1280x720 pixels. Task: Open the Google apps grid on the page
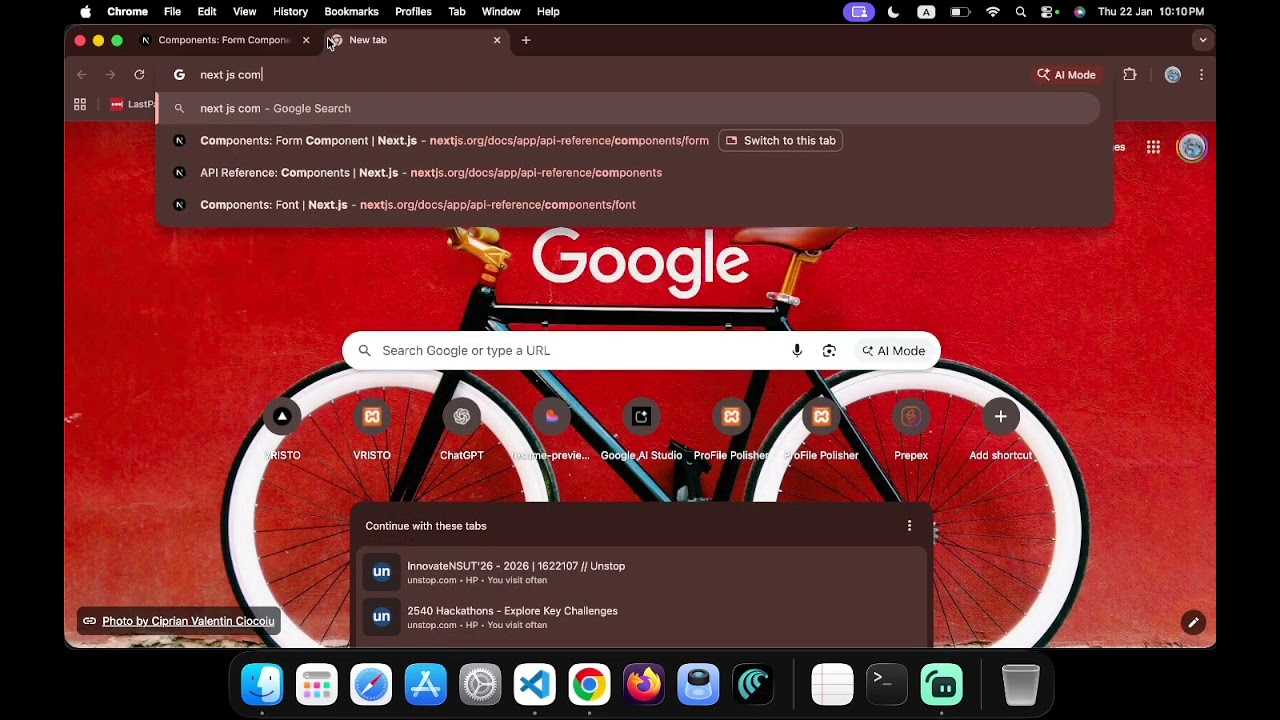click(1153, 147)
